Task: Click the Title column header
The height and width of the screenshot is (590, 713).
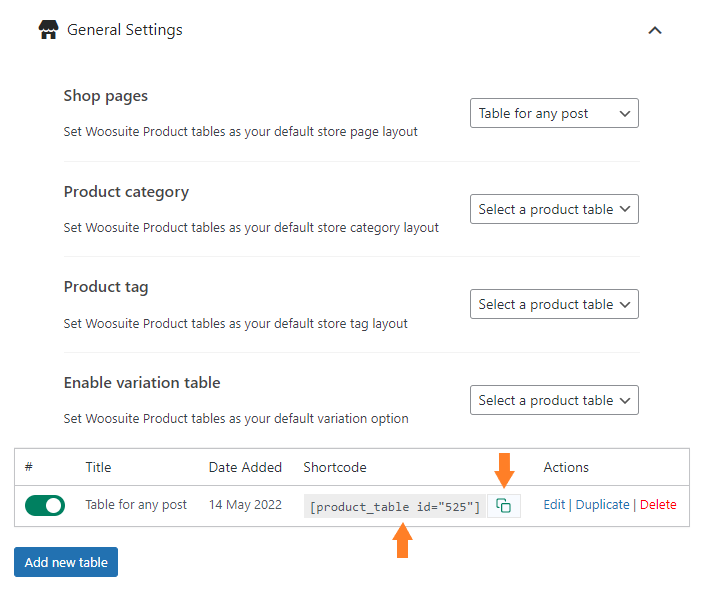Action: 98,467
